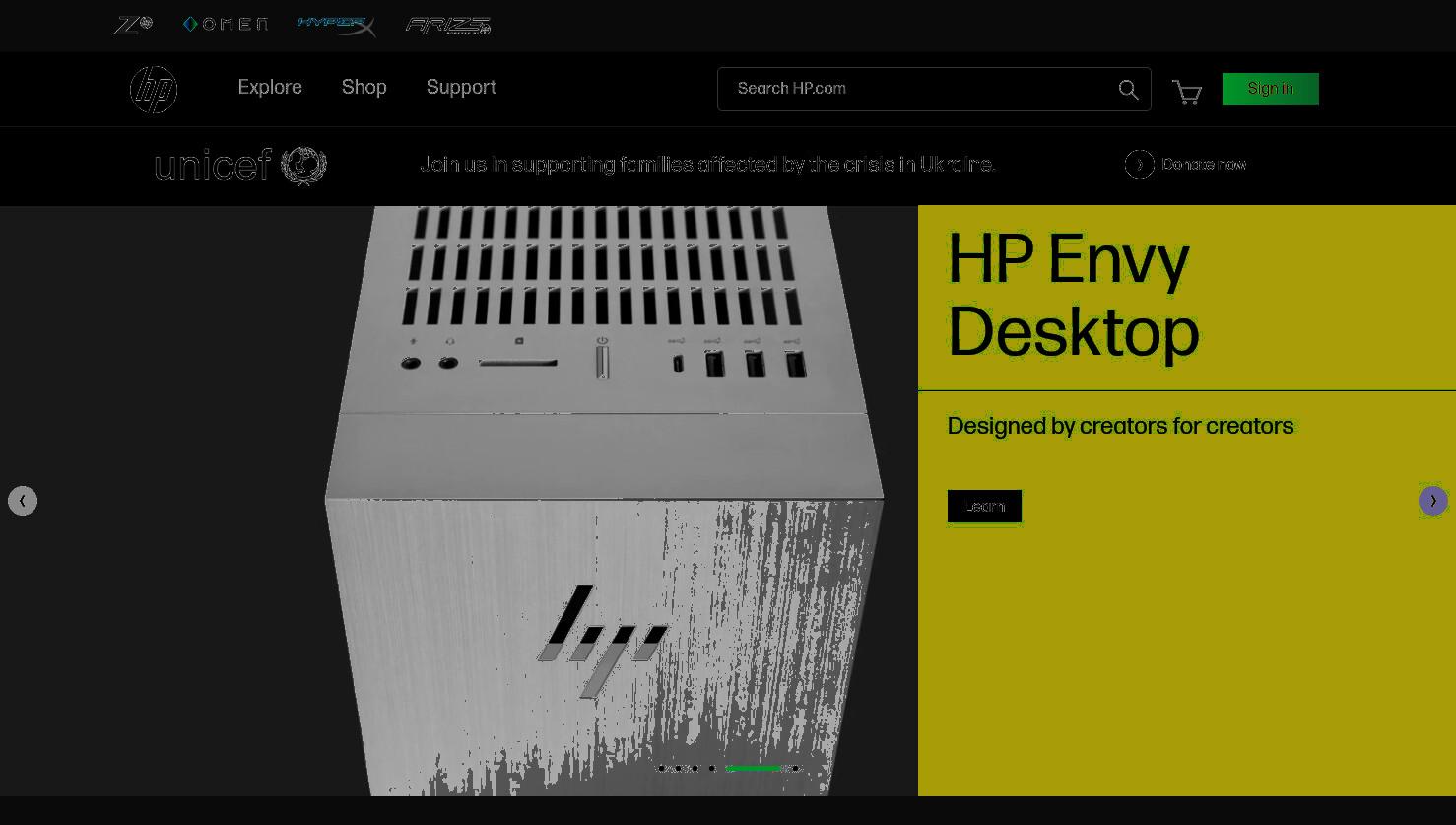
Task: Open the Z by HP brand logo
Action: [x=133, y=25]
